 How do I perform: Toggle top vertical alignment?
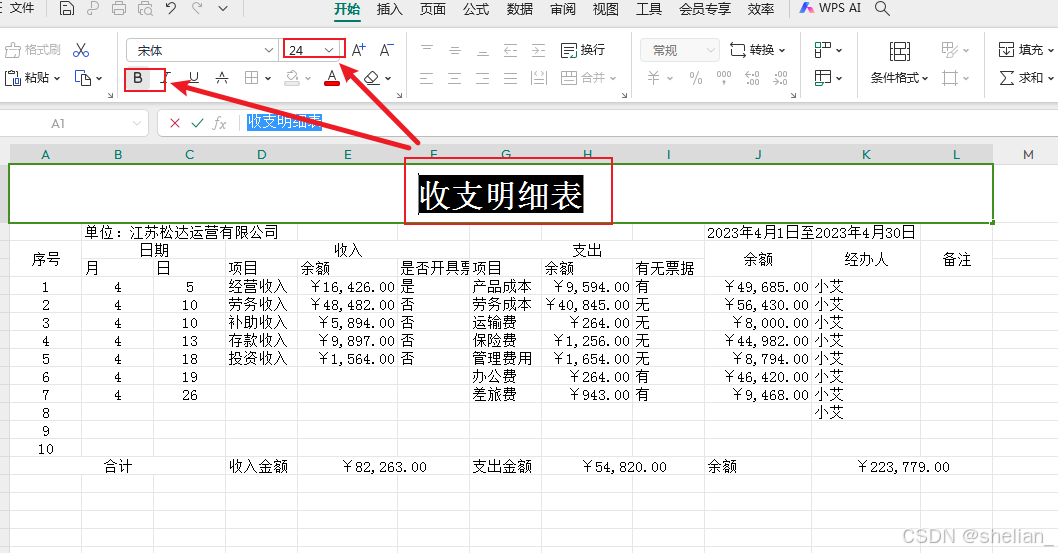pyautogui.click(x=426, y=50)
